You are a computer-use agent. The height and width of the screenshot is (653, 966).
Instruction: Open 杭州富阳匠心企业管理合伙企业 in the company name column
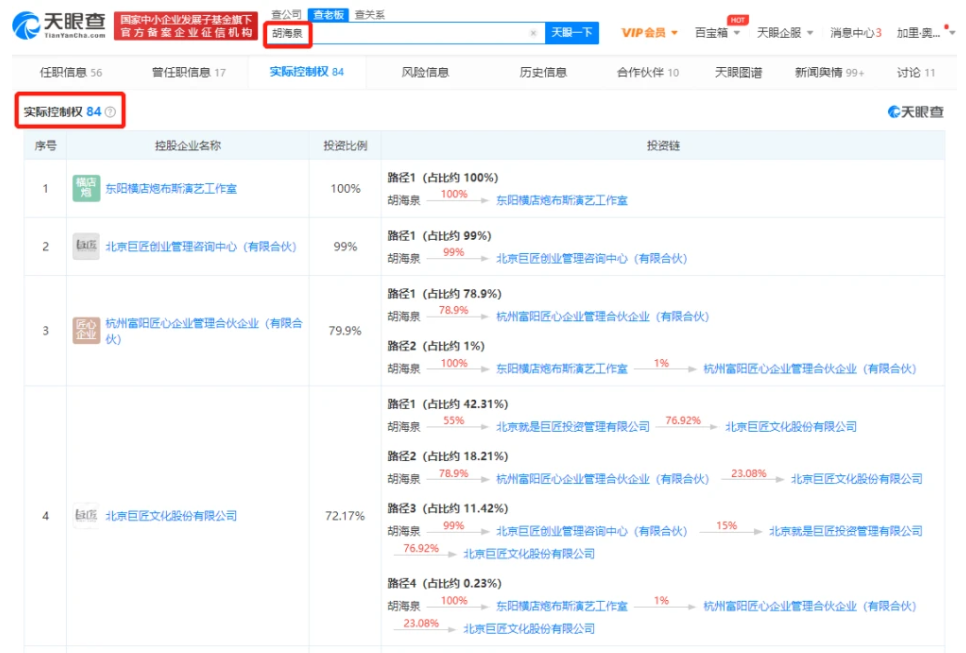click(204, 331)
